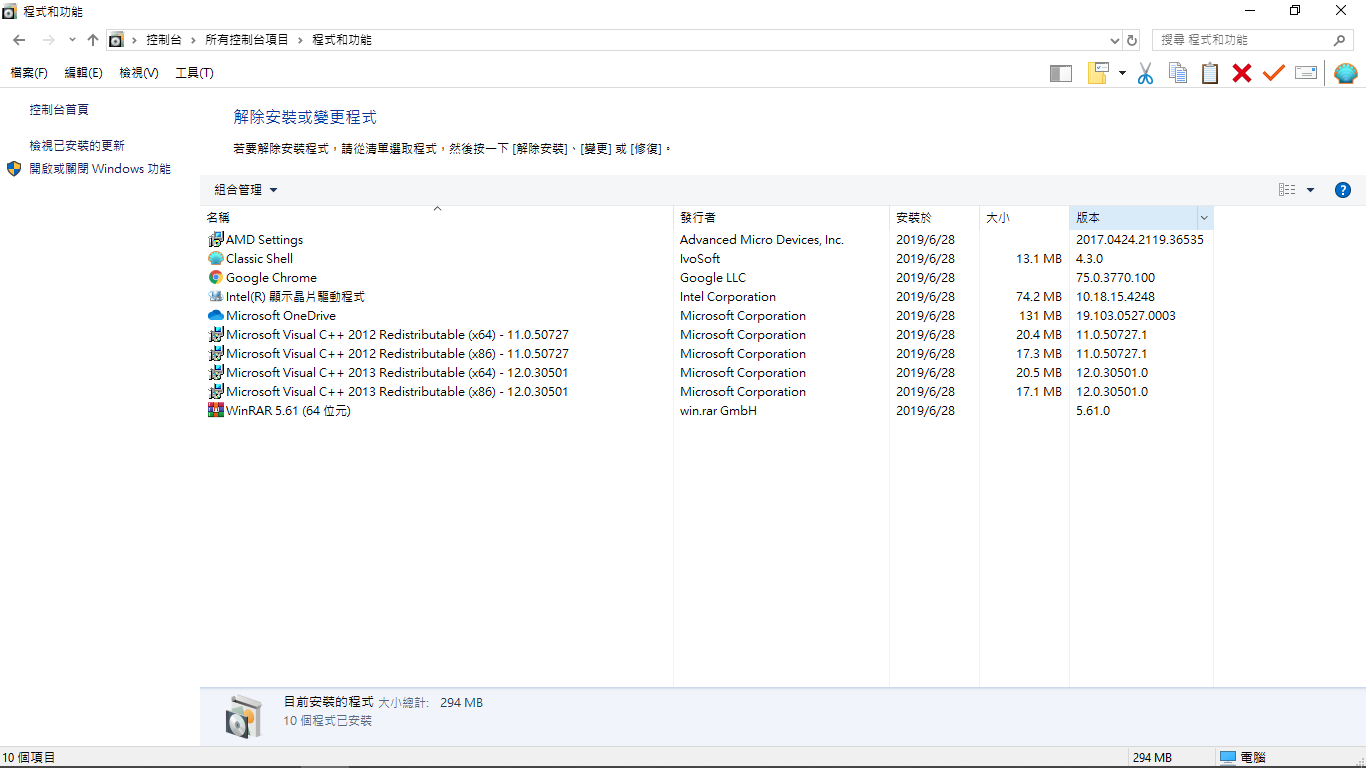Image resolution: width=1366 pixels, height=768 pixels.
Task: Open the 檢視(V) menu
Action: tap(139, 73)
